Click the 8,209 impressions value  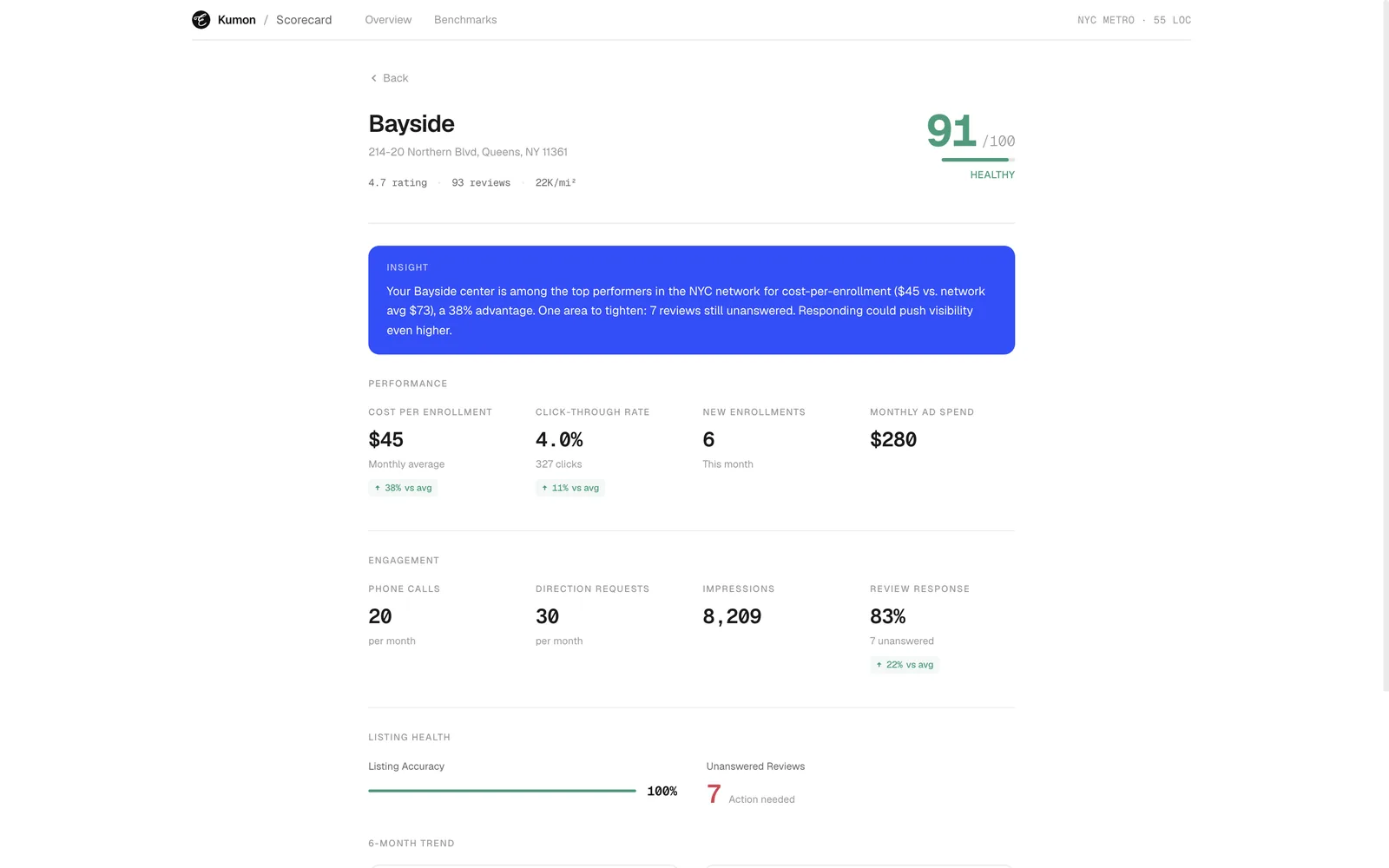coord(733,617)
